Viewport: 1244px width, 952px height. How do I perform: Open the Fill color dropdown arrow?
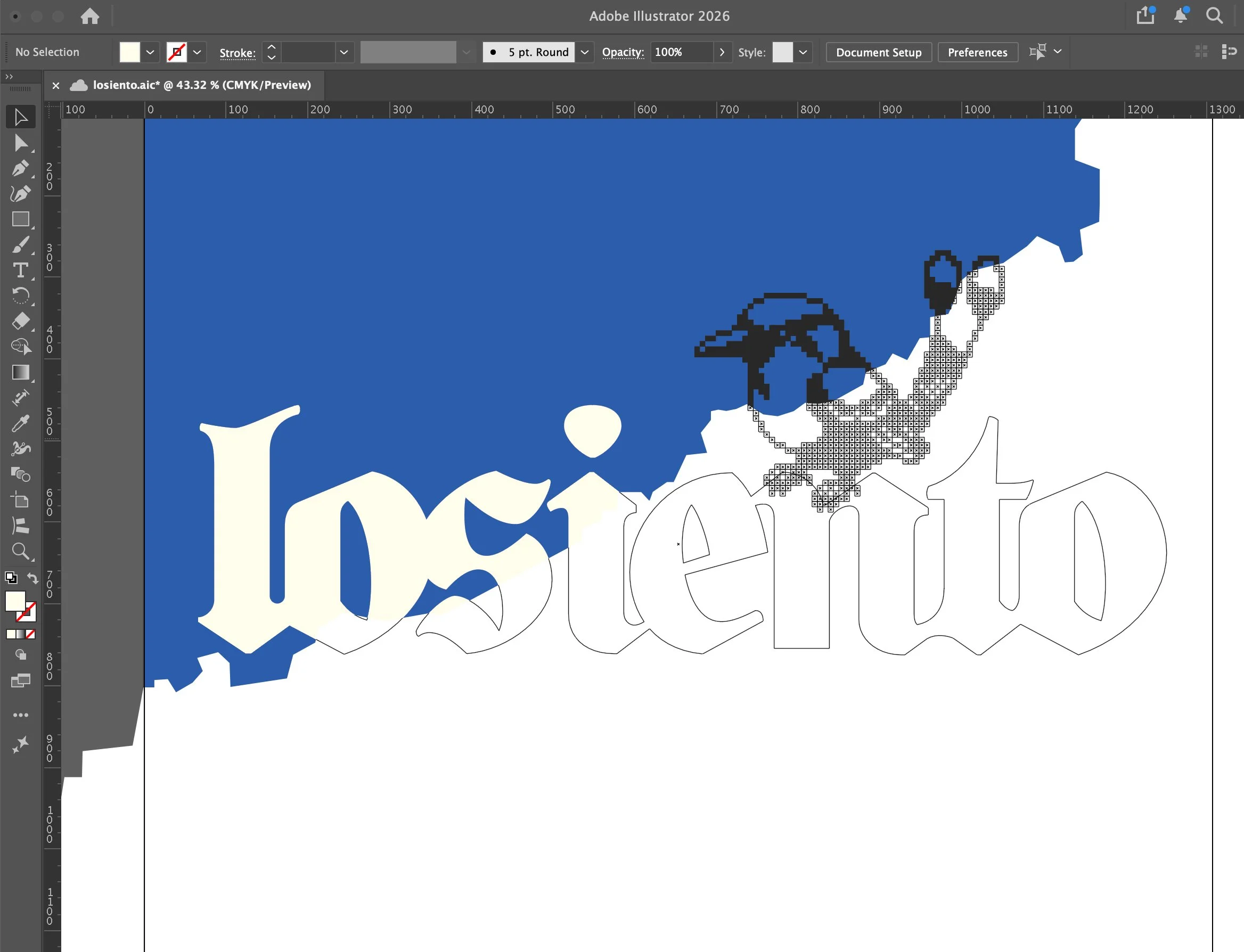(150, 52)
